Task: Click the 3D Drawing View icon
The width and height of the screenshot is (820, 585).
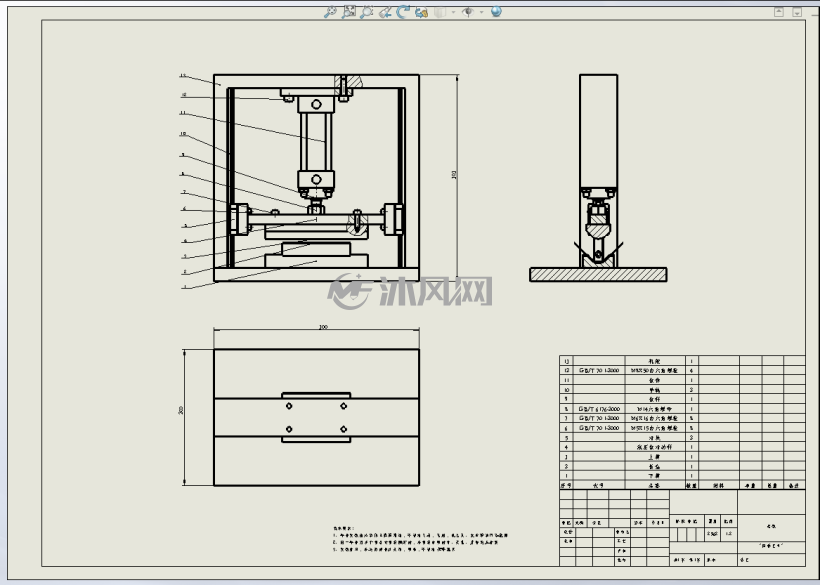Action: 421,12
